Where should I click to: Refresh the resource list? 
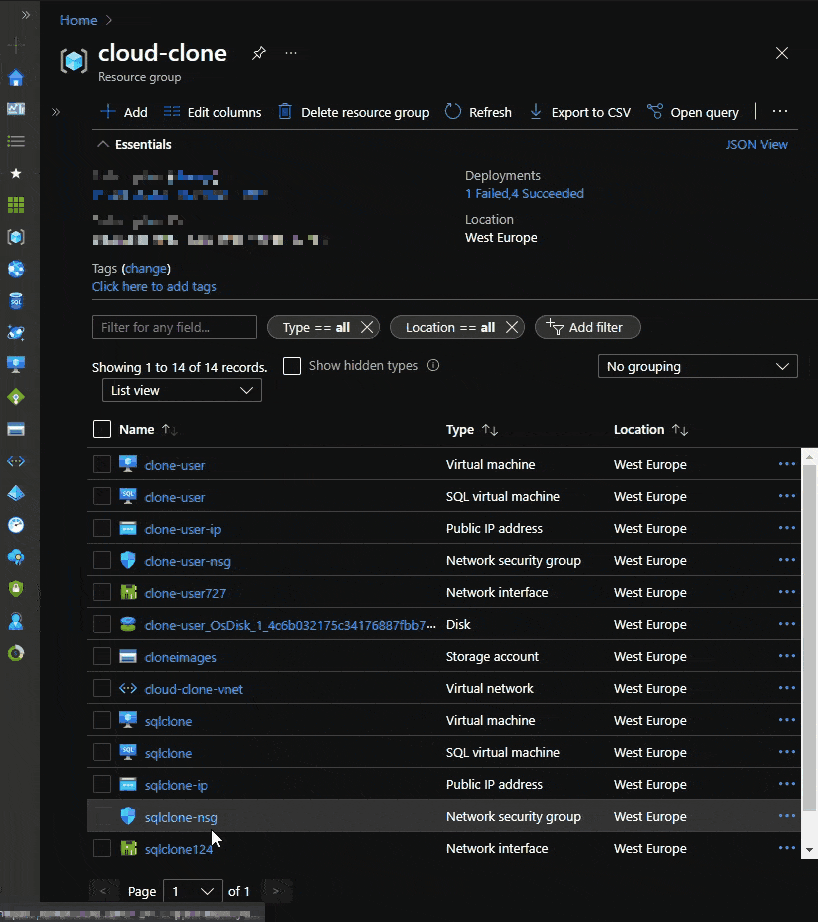point(478,112)
